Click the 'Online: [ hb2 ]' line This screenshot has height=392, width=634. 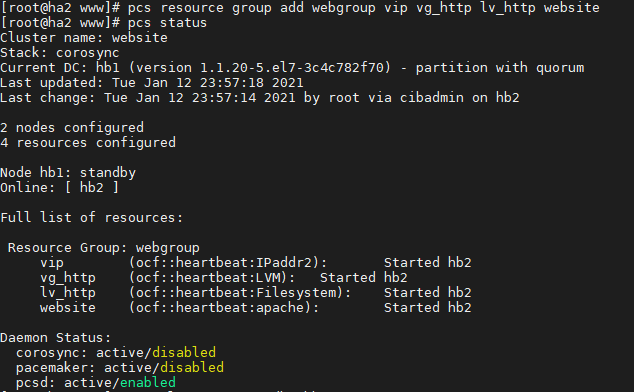[60, 188]
